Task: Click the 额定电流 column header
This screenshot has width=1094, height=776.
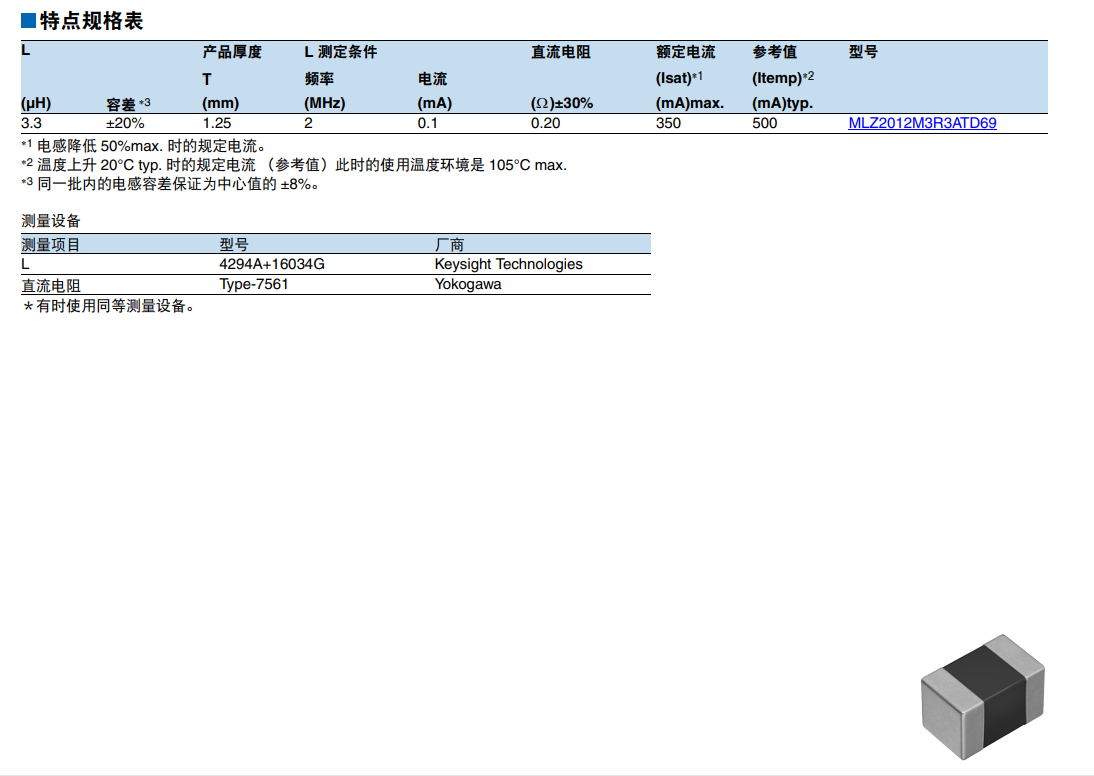Action: [x=685, y=53]
